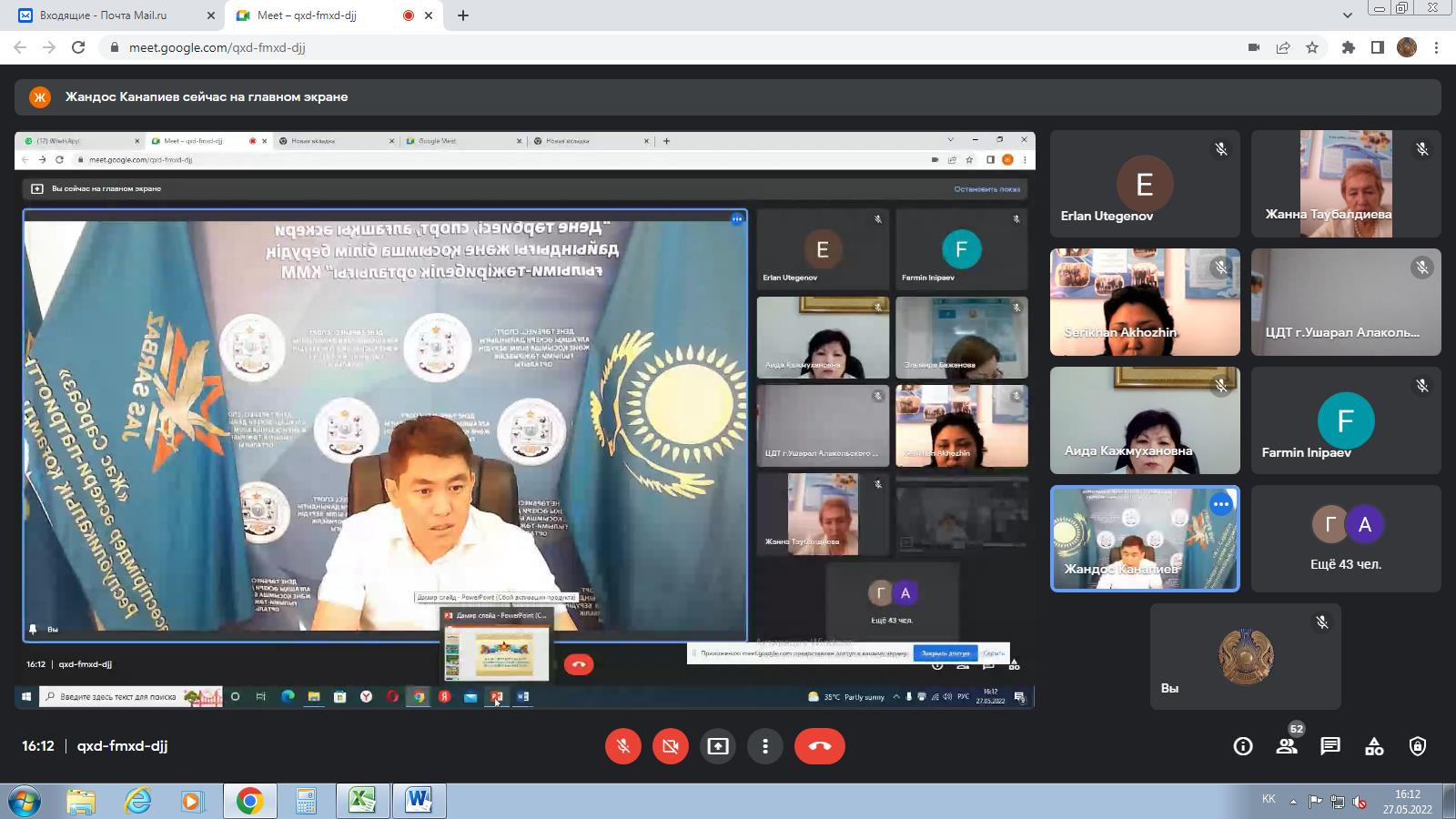Open the meeting details info icon
Viewport: 1456px width, 819px height.
[1242, 746]
